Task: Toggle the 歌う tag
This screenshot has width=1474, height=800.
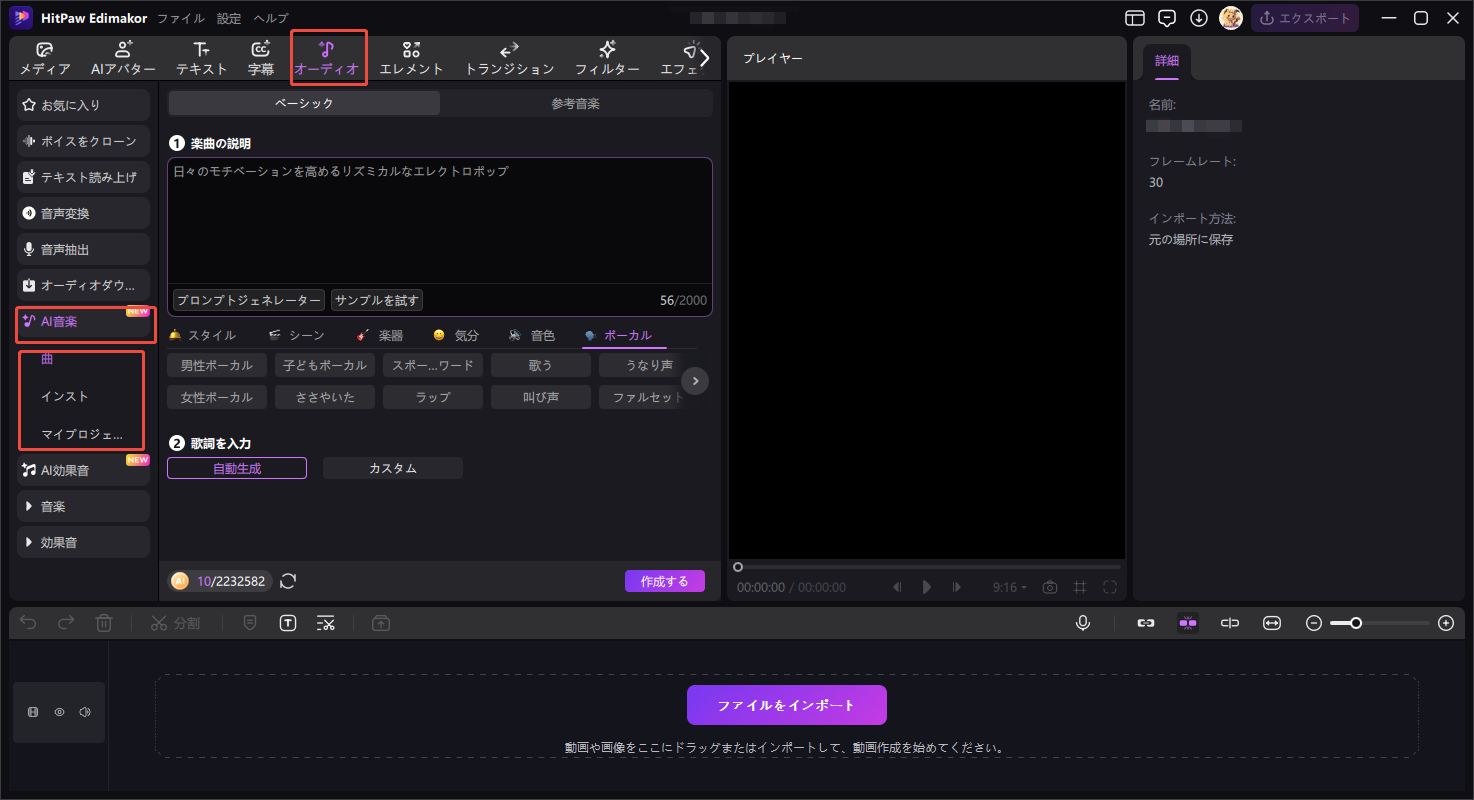Action: (541, 365)
